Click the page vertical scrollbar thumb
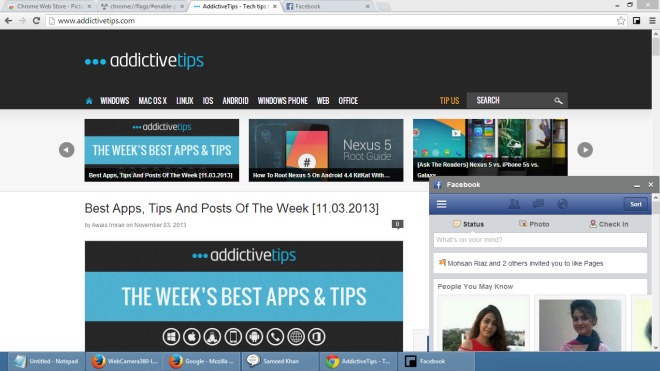 coord(656,47)
